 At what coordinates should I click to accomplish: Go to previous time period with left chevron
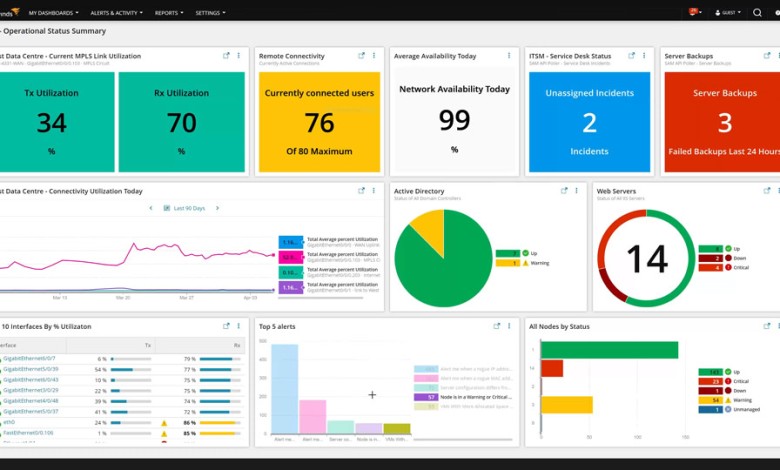click(151, 208)
